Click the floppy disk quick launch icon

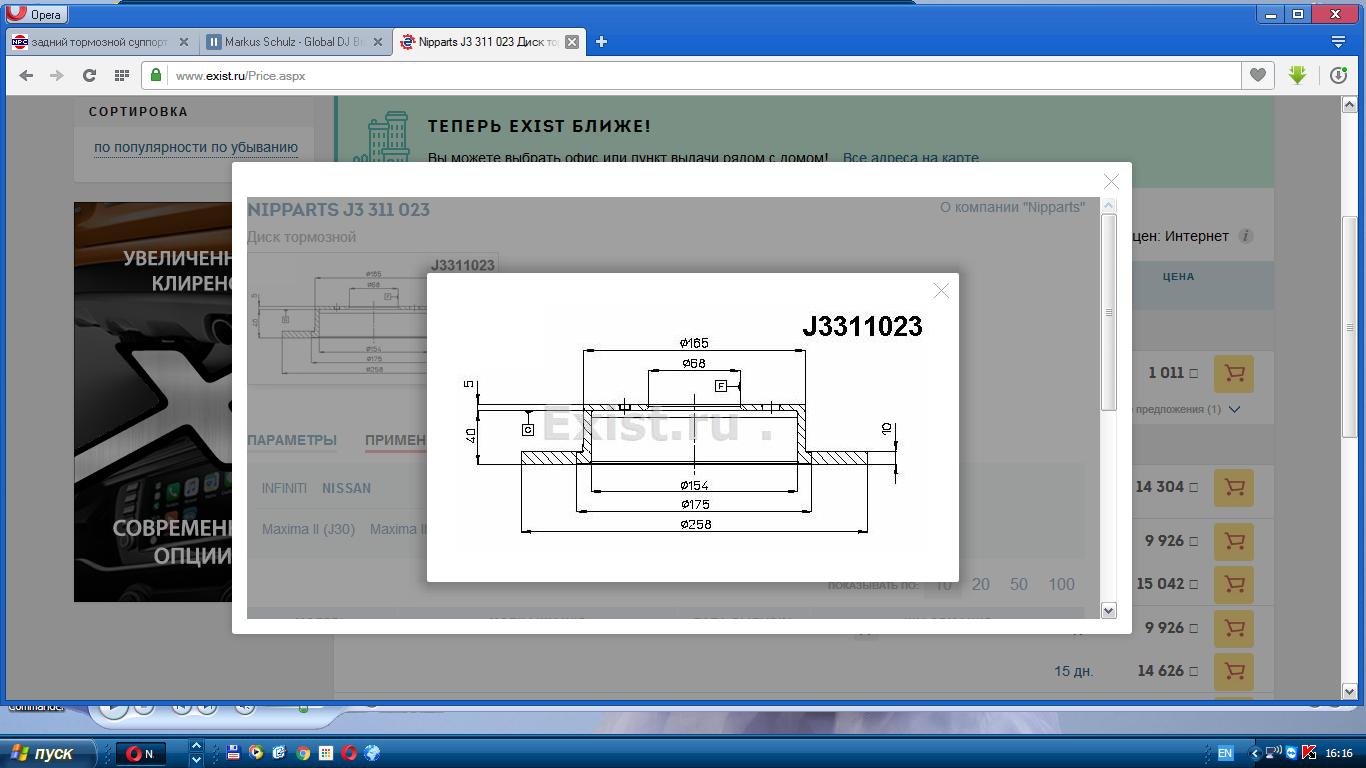coord(233,753)
